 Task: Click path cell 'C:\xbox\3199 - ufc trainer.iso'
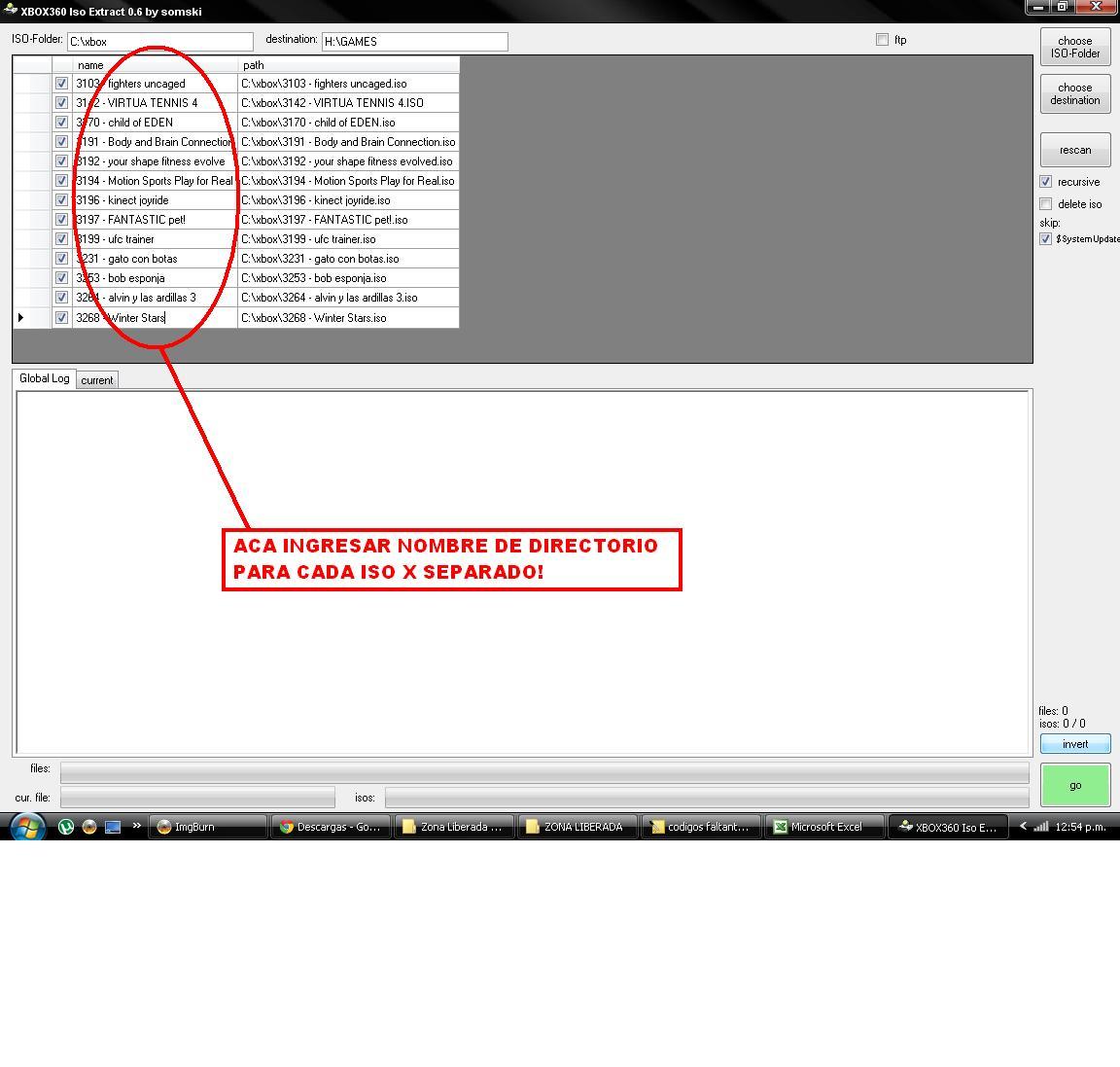[349, 238]
